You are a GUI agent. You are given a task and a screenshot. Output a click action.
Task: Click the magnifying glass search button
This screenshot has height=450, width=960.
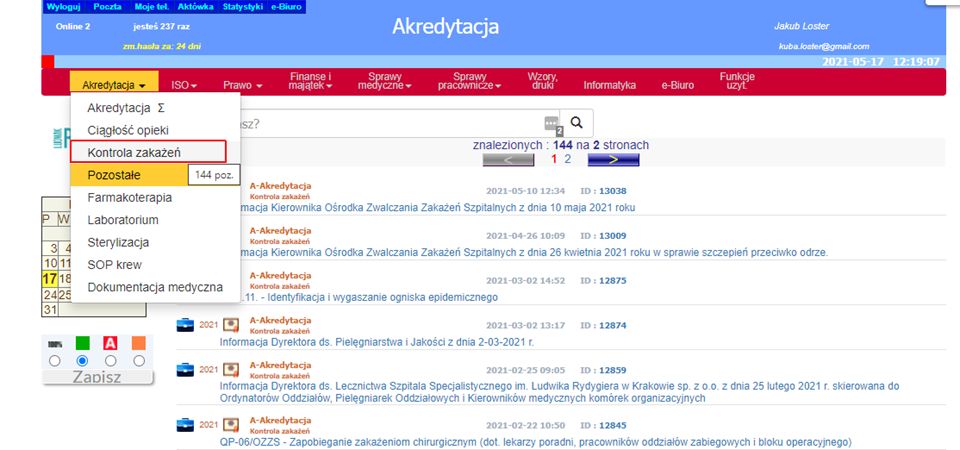pos(576,123)
